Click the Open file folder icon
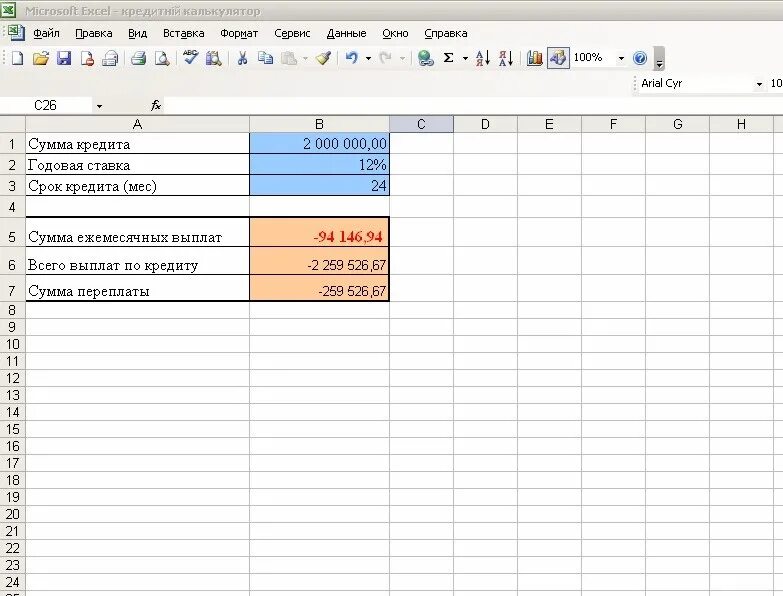This screenshot has width=783, height=596. click(41, 58)
